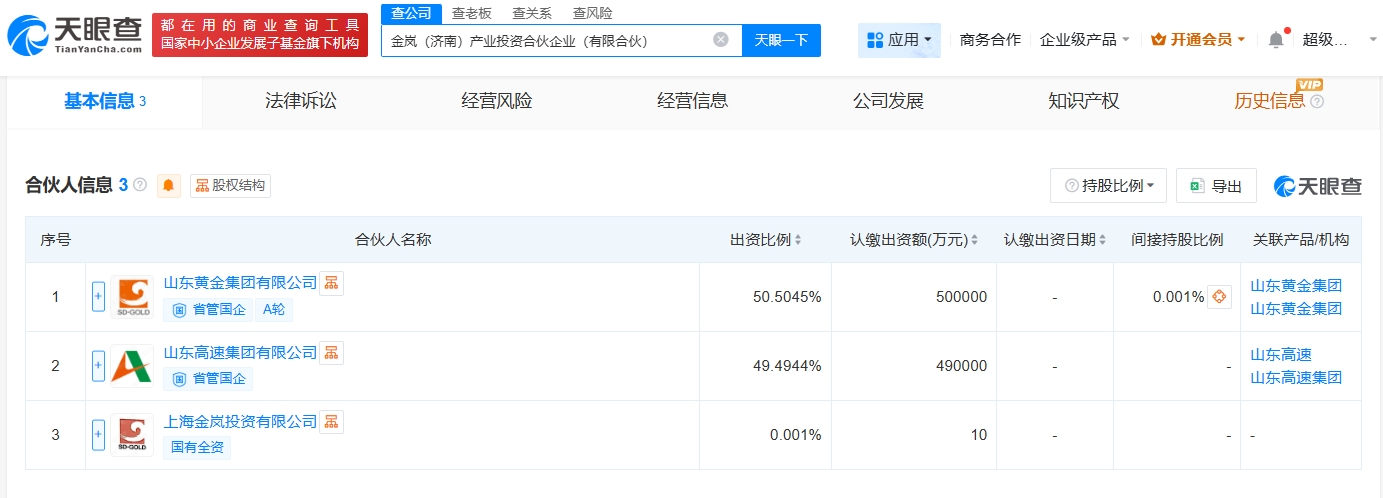Open notifications bell in top bar
The width and height of the screenshot is (1383, 498).
coord(1275,40)
